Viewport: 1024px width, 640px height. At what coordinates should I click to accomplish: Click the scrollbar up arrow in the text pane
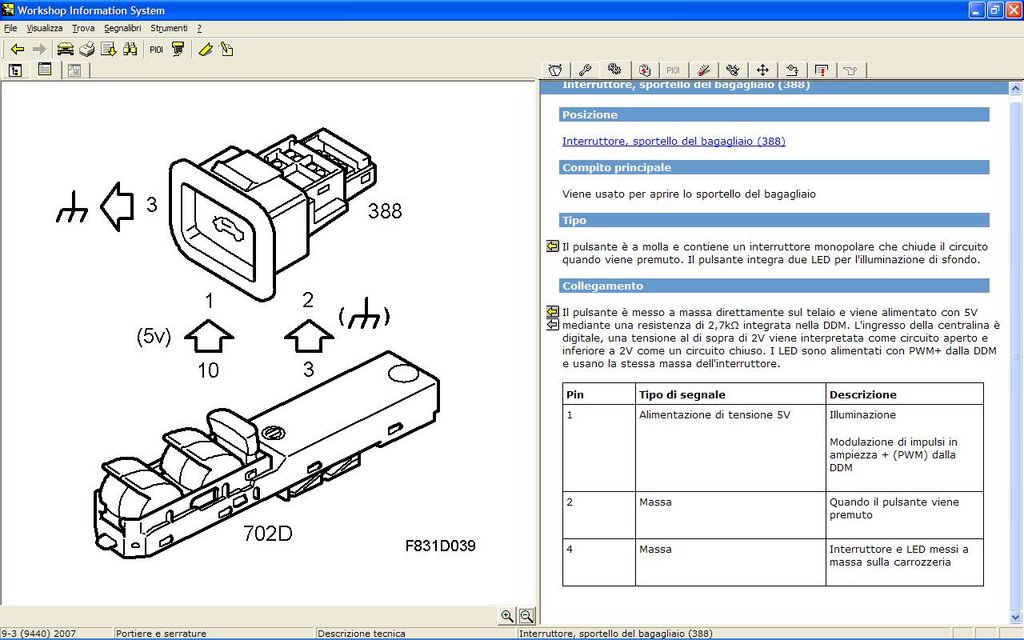tap(1015, 88)
